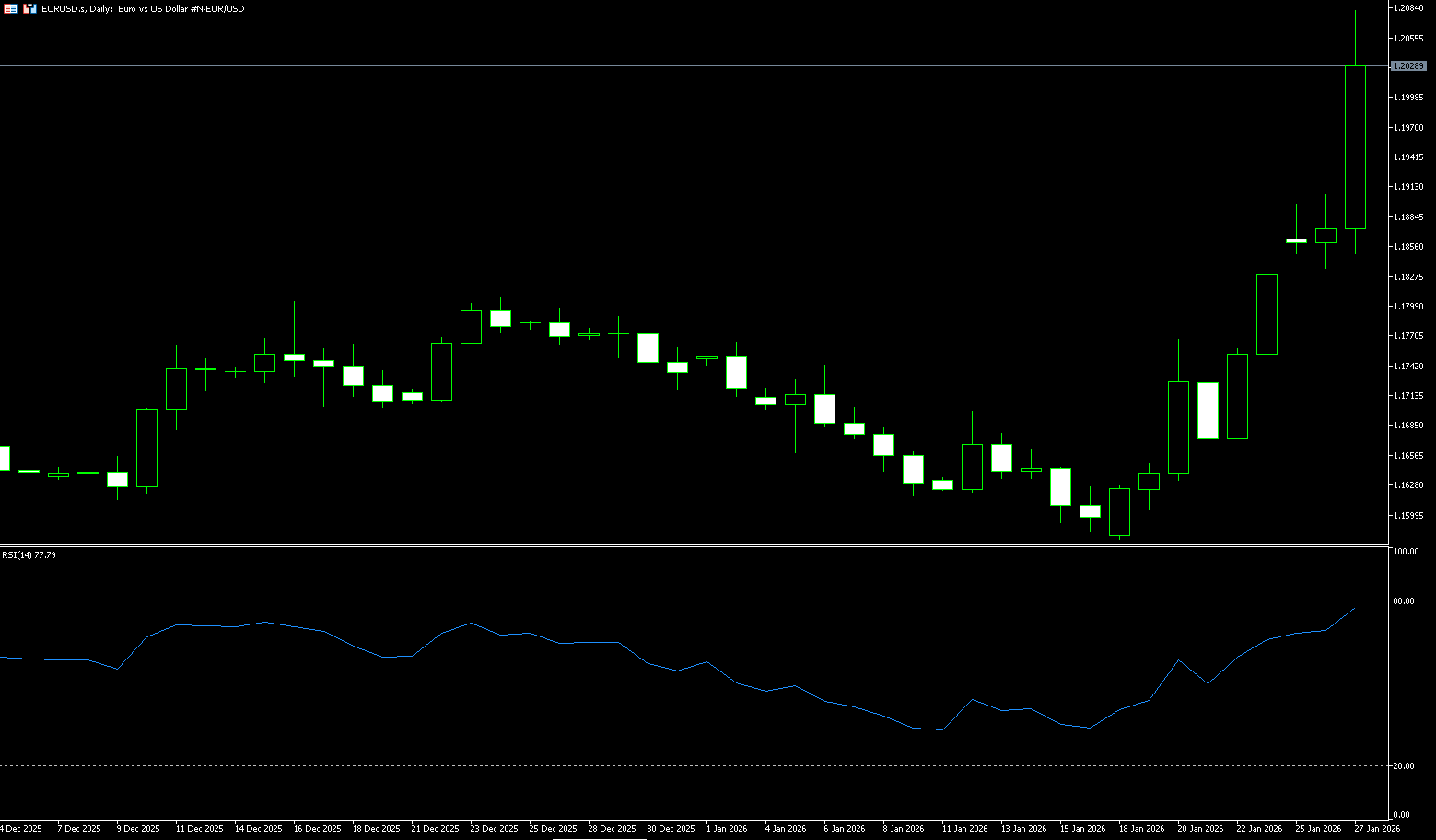The image size is (1436, 840).
Task: Open the One Click Trading panel icon
Action: (x=29, y=8)
